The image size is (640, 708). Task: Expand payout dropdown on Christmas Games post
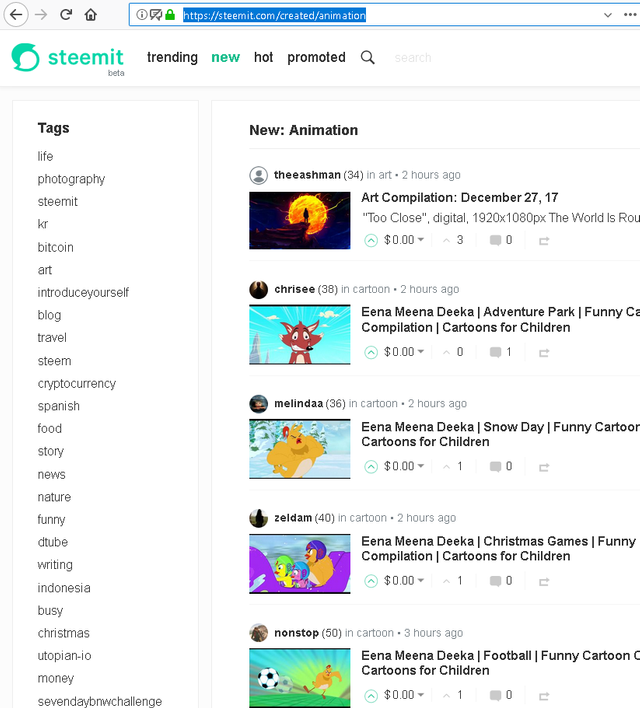420,580
